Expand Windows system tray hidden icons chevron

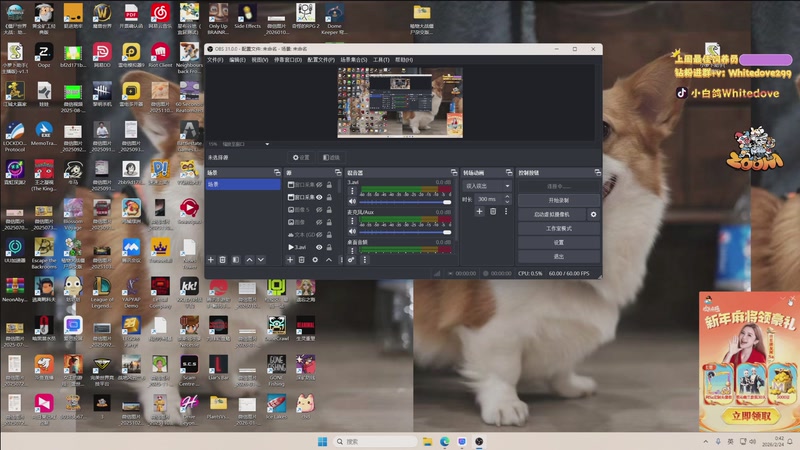(706, 441)
